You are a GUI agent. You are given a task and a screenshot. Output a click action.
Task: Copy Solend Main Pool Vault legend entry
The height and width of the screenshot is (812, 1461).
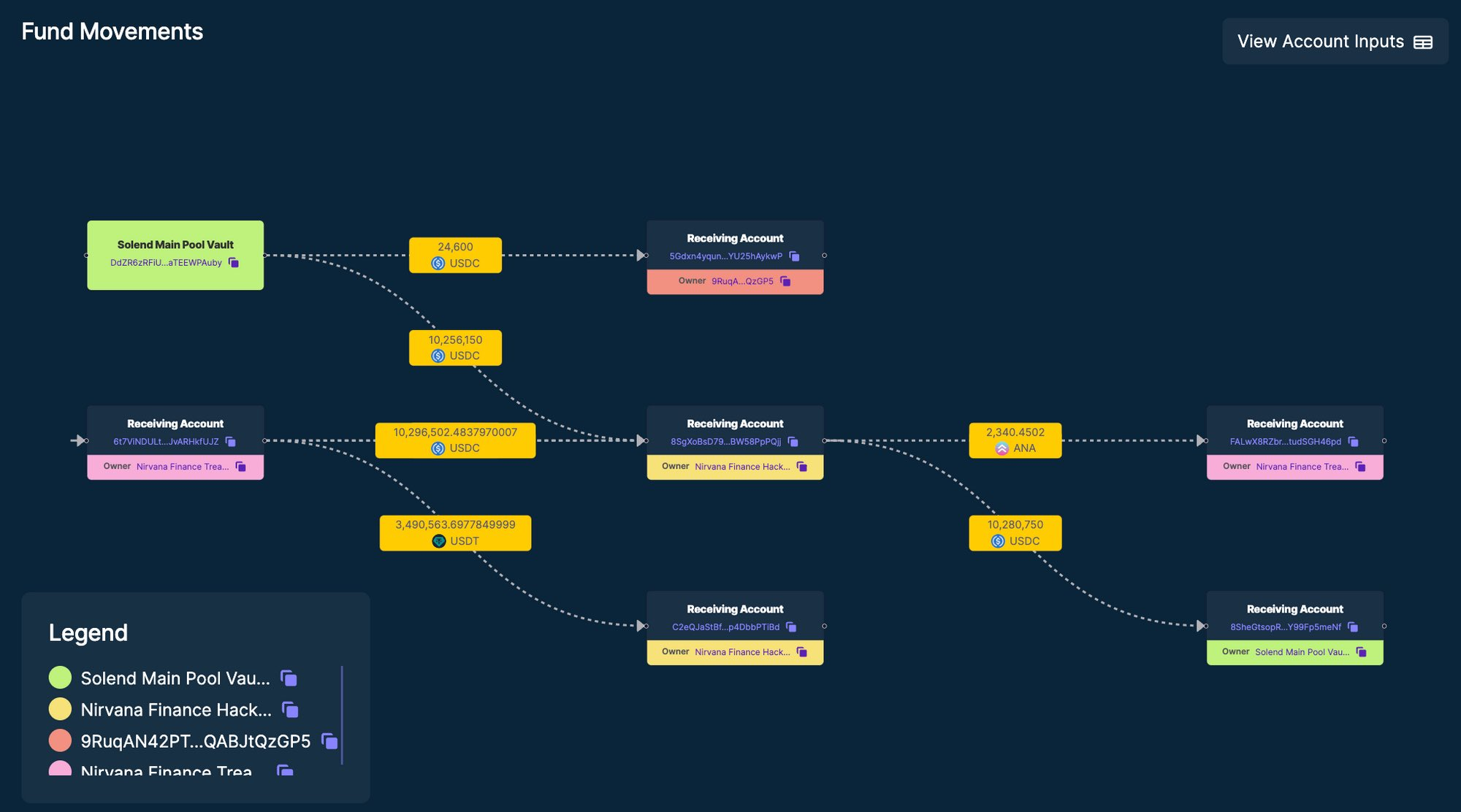click(x=289, y=678)
